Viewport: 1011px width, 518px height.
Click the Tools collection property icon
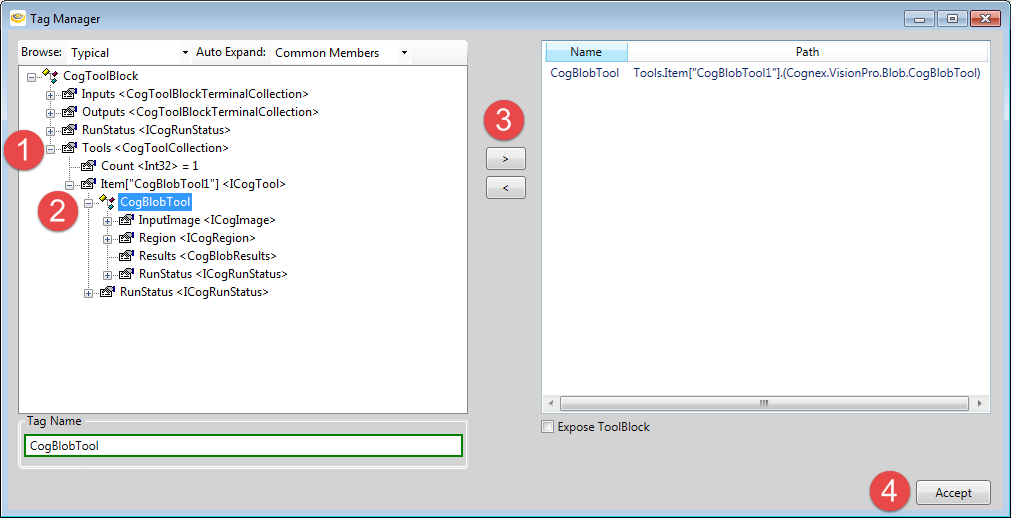click(x=69, y=148)
